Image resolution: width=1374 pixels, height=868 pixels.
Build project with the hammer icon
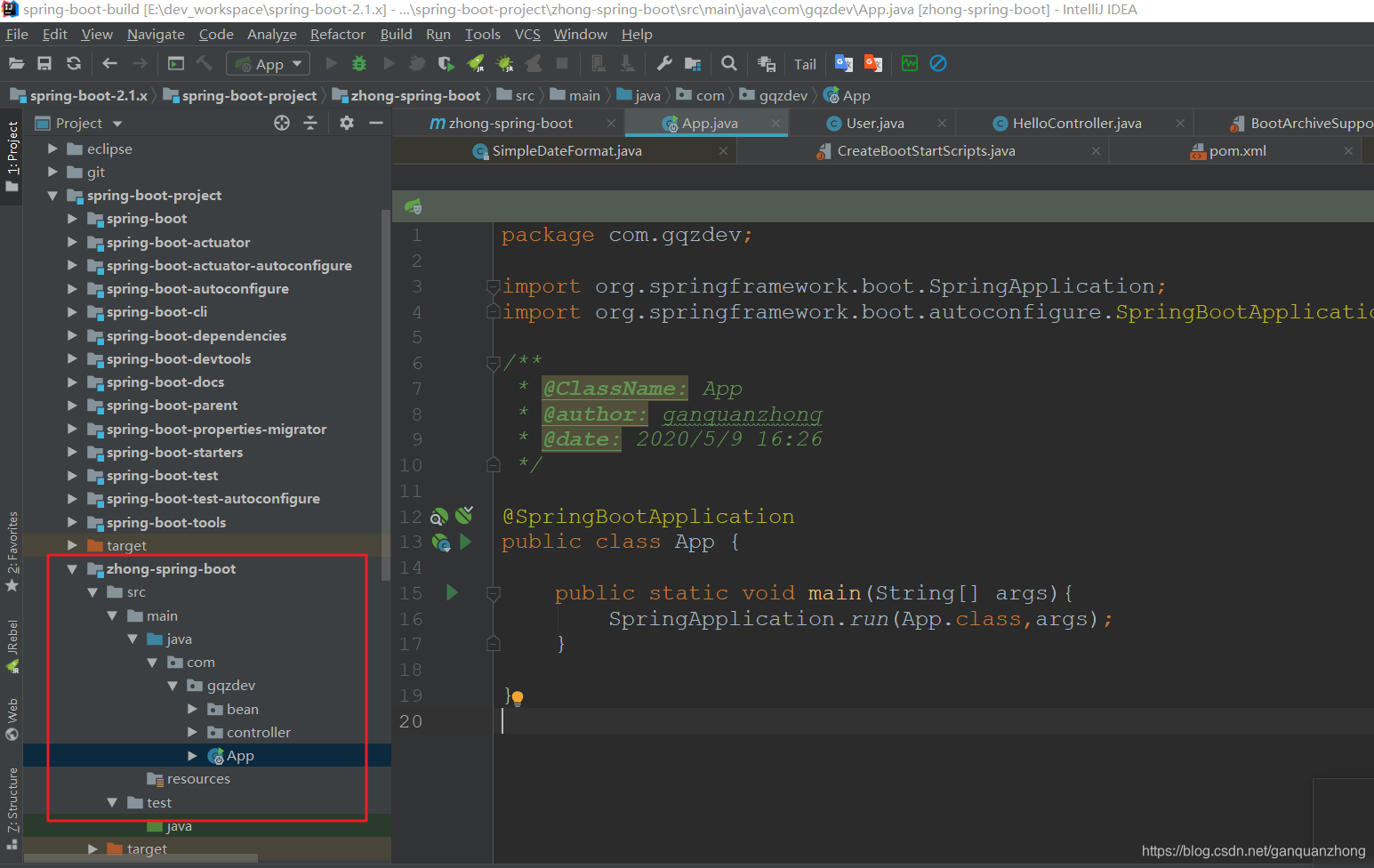205,63
